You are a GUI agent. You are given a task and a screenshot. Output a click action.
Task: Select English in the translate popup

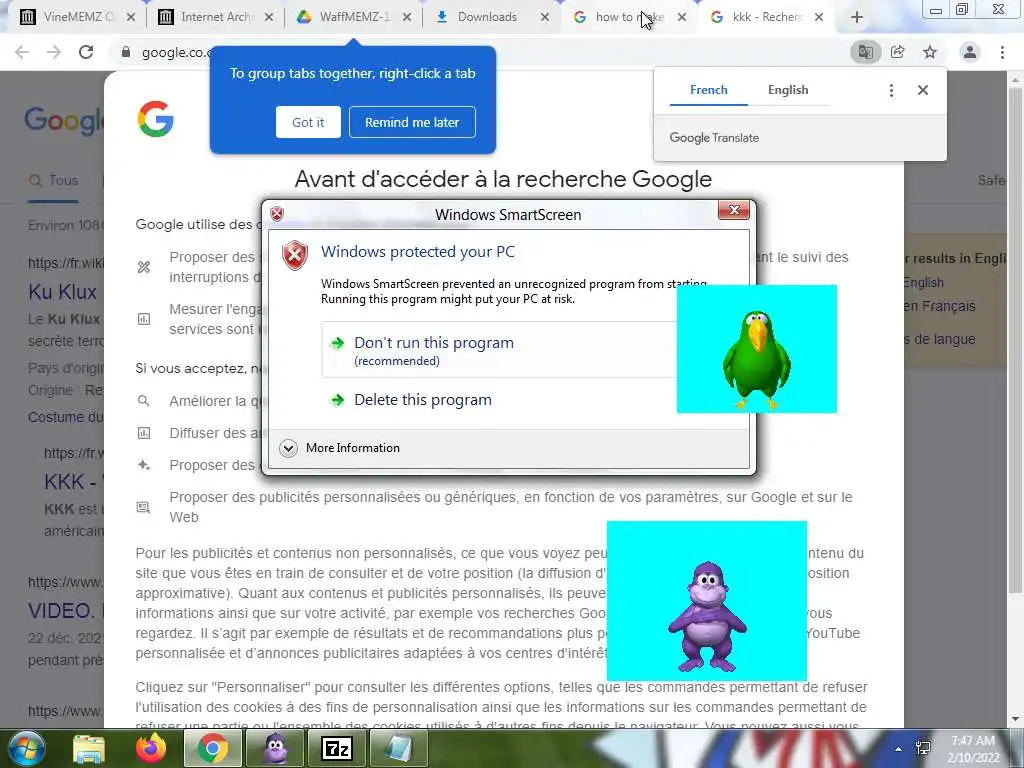(x=788, y=90)
